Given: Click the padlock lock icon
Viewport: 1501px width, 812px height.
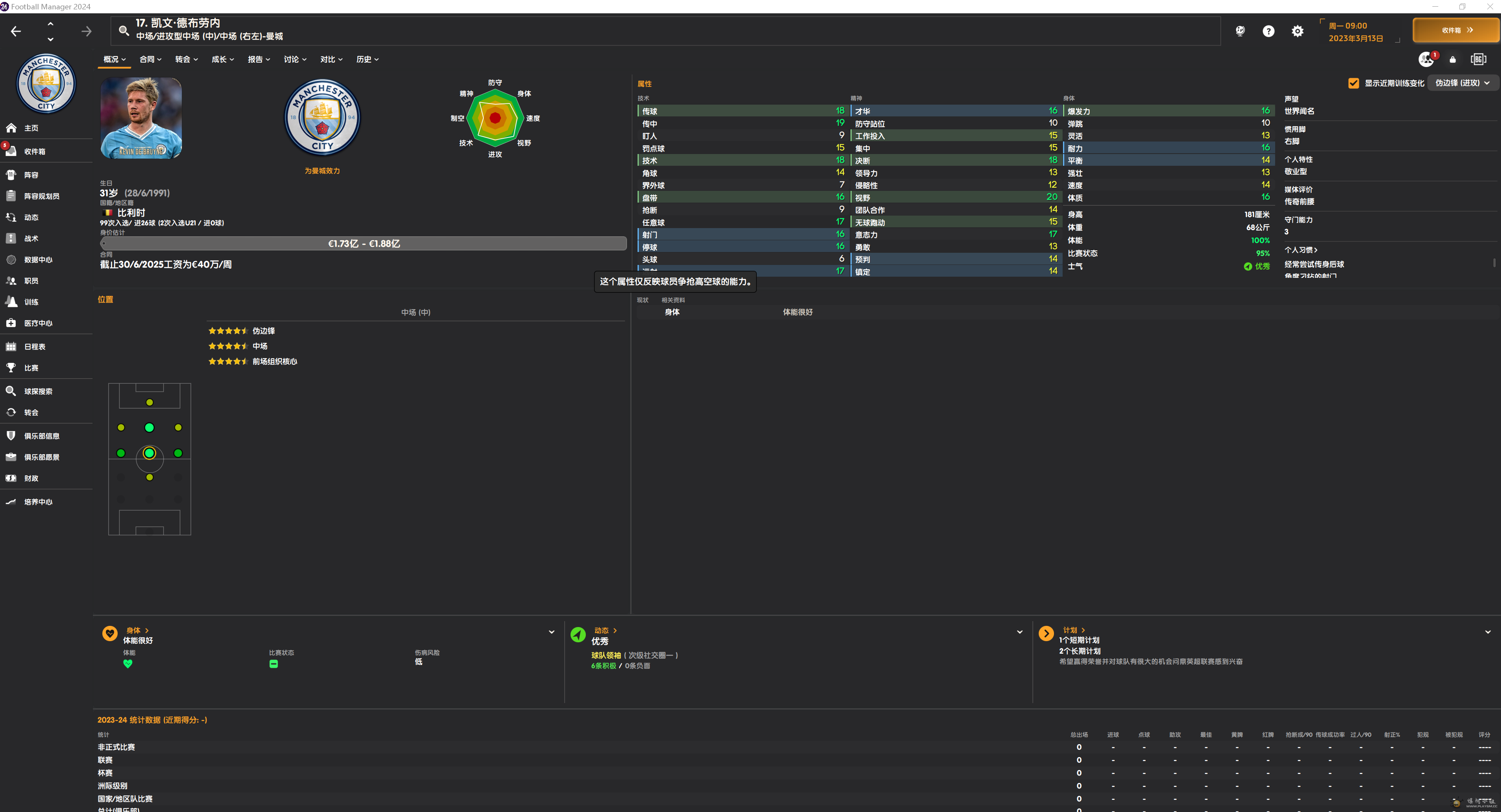Looking at the screenshot, I should tap(1452, 60).
